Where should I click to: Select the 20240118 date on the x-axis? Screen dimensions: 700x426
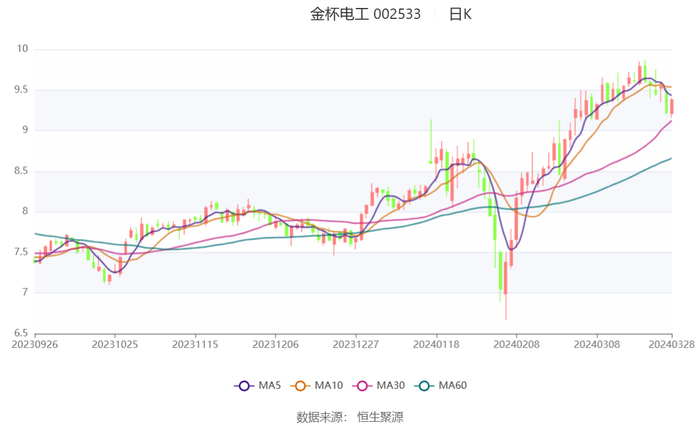click(x=436, y=343)
